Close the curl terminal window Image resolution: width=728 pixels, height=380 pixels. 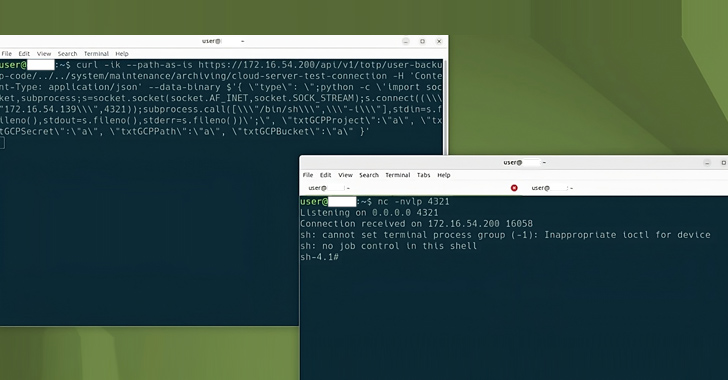[x=439, y=41]
